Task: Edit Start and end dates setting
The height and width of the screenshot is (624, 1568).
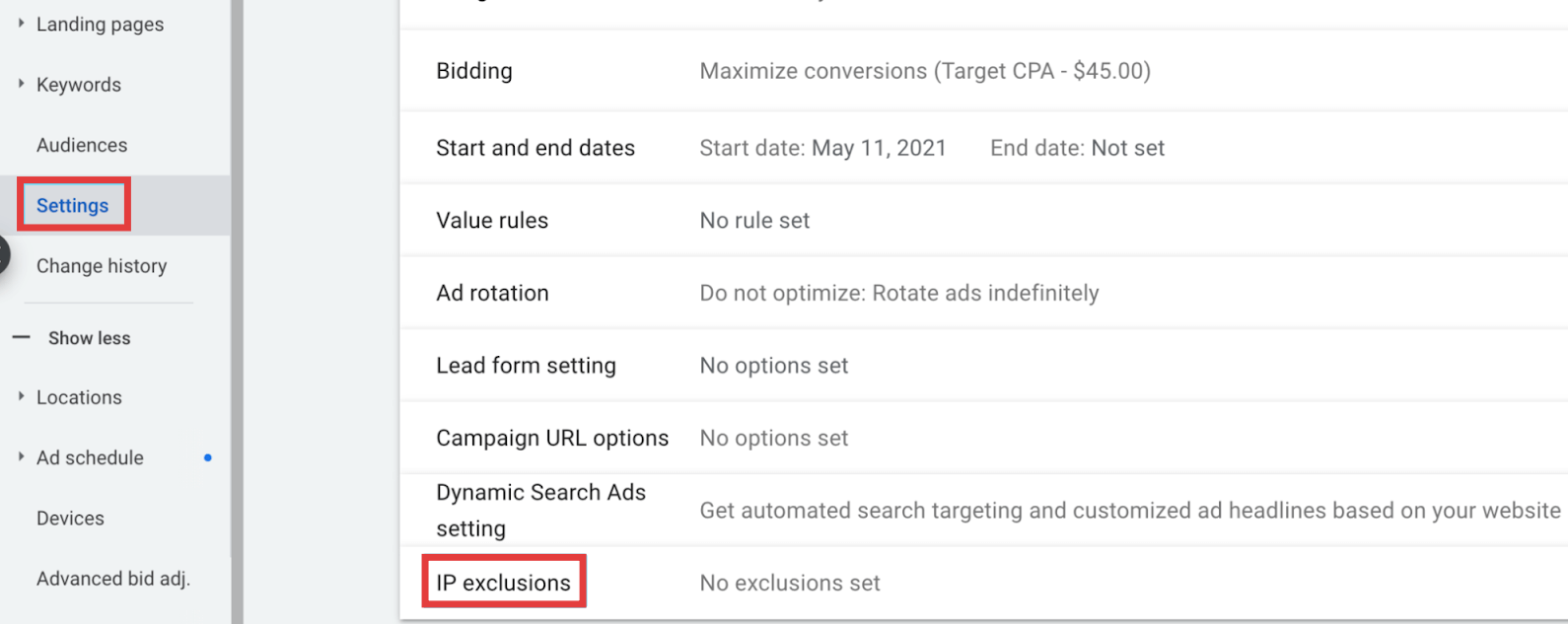Action: coord(983,148)
